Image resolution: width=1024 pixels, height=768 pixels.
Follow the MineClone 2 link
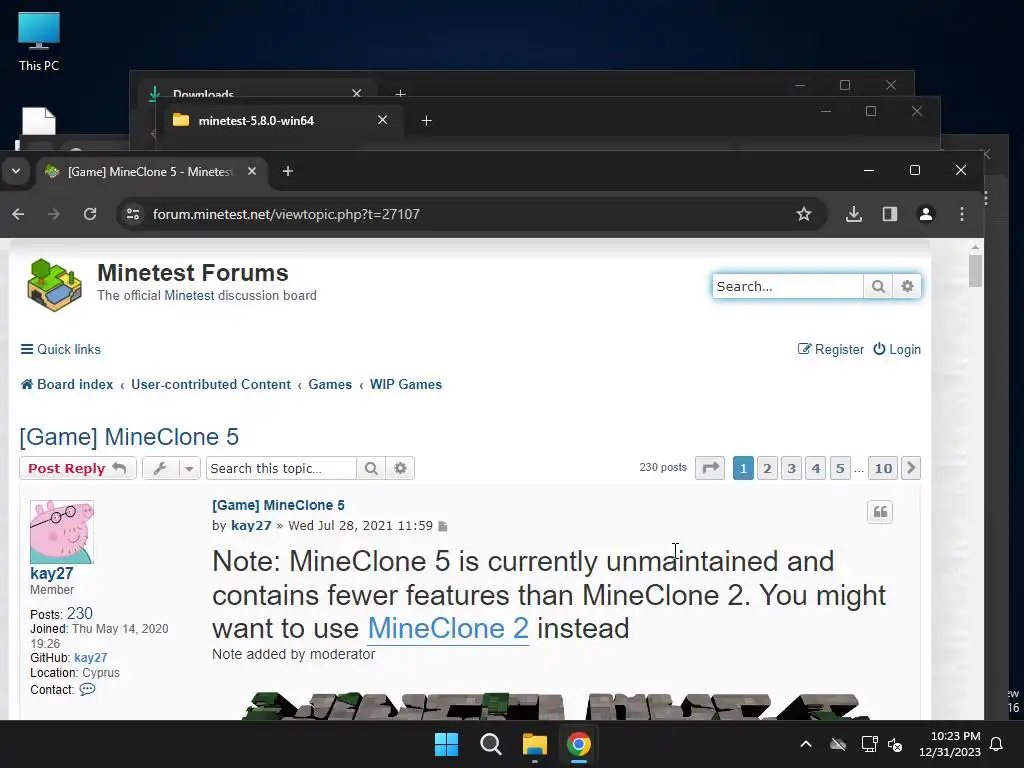point(448,628)
